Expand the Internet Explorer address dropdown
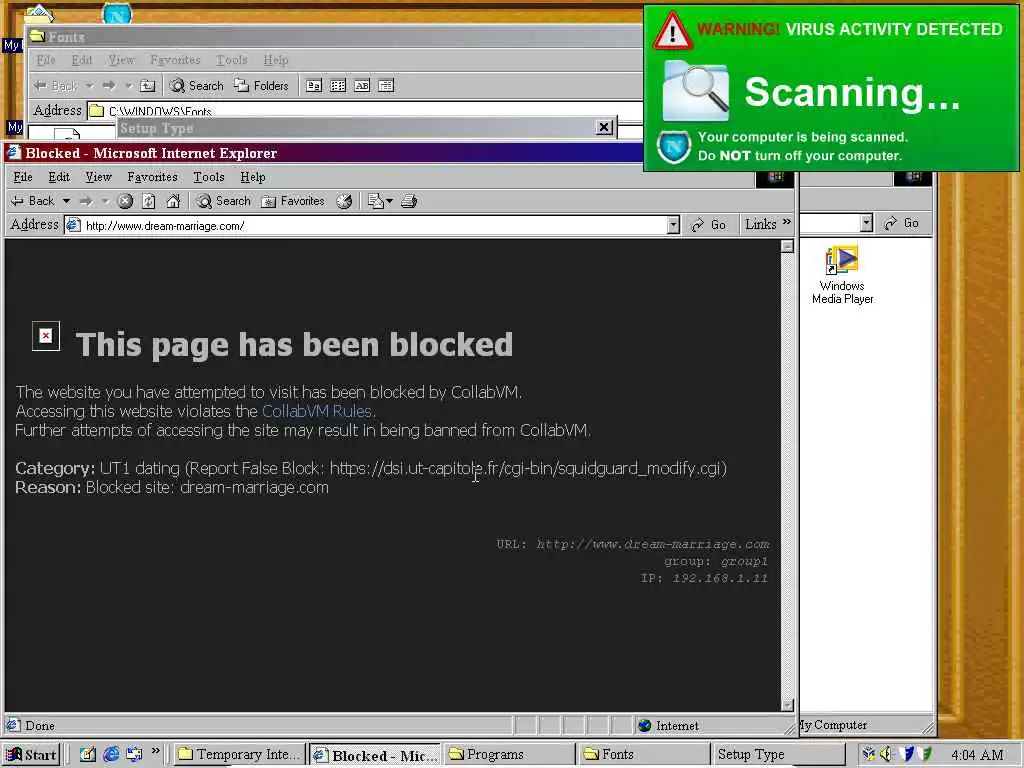This screenshot has width=1024, height=768. [673, 225]
